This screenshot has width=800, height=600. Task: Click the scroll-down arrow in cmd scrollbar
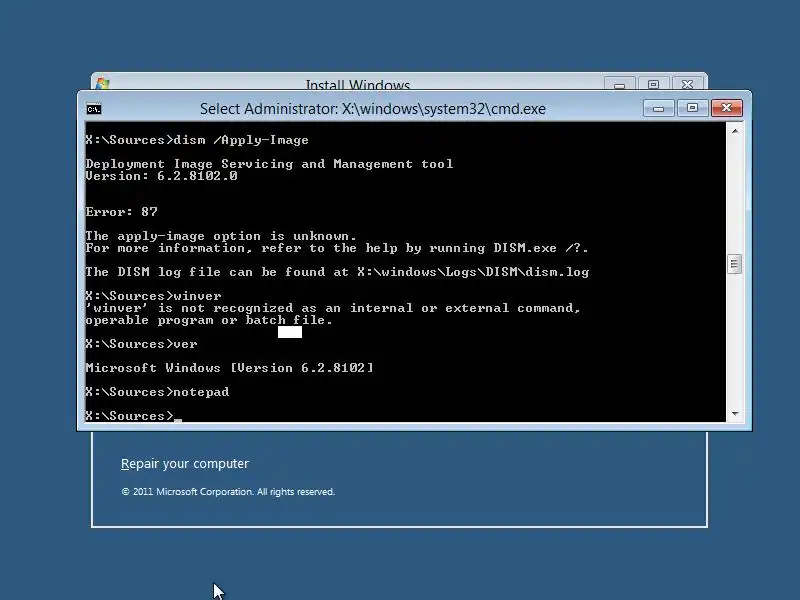pyautogui.click(x=735, y=414)
